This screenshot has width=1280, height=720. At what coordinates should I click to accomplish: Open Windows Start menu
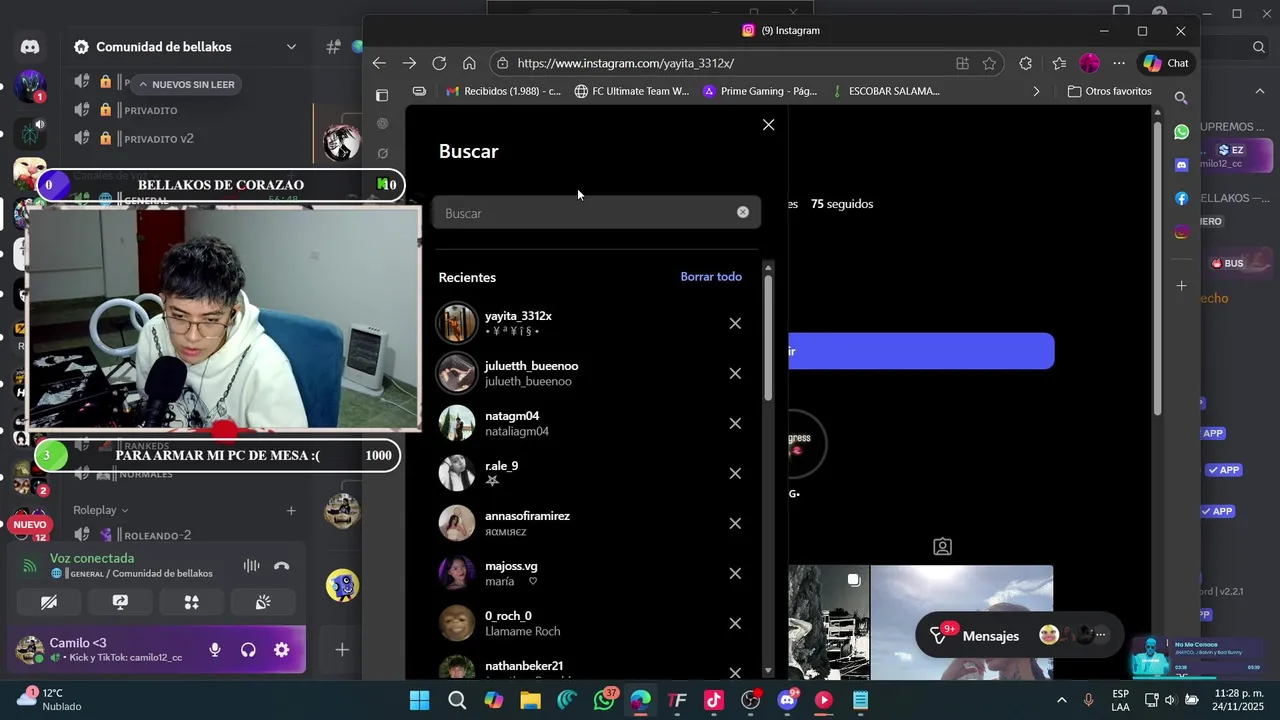[419, 700]
